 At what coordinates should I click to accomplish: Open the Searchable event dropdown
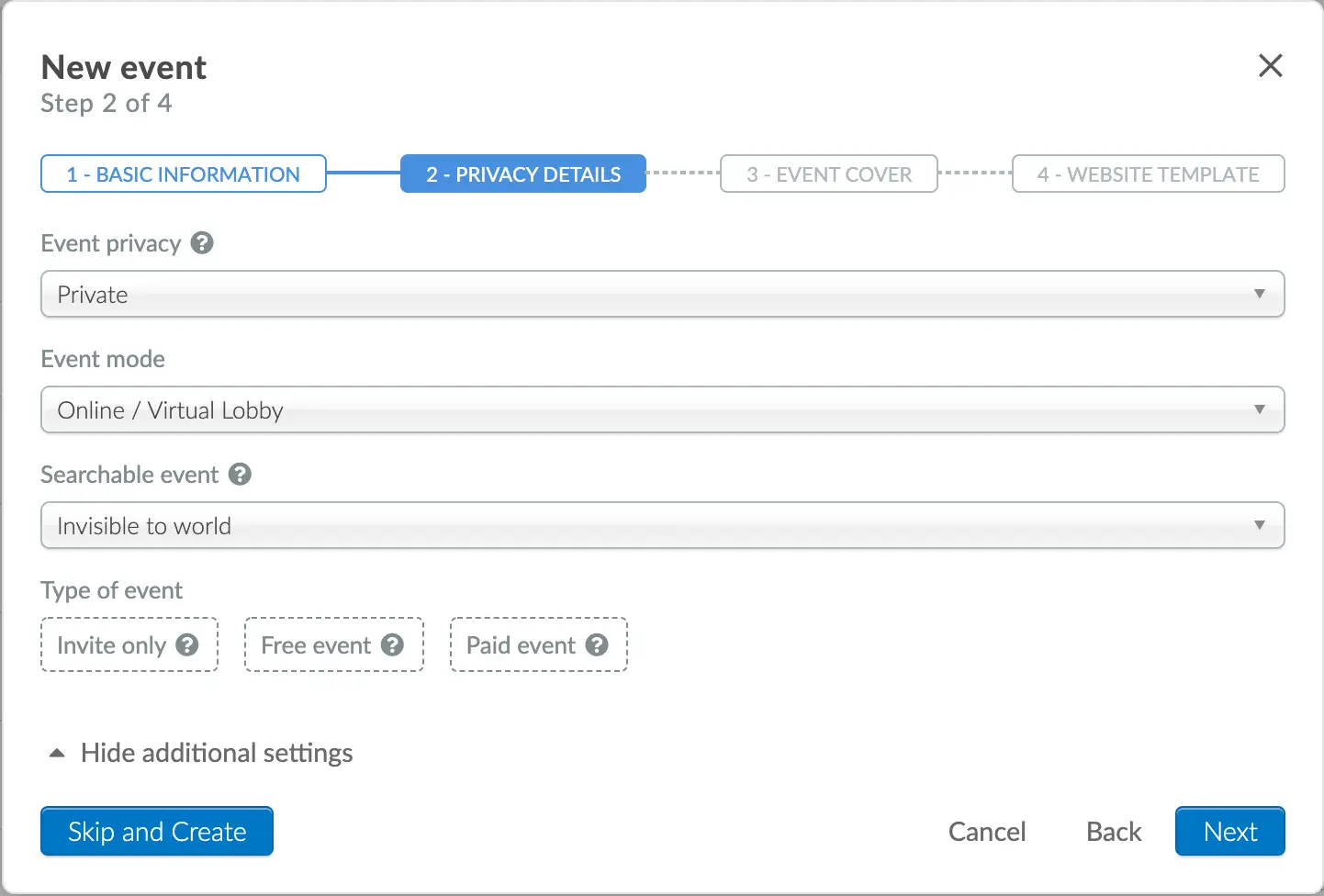(663, 525)
